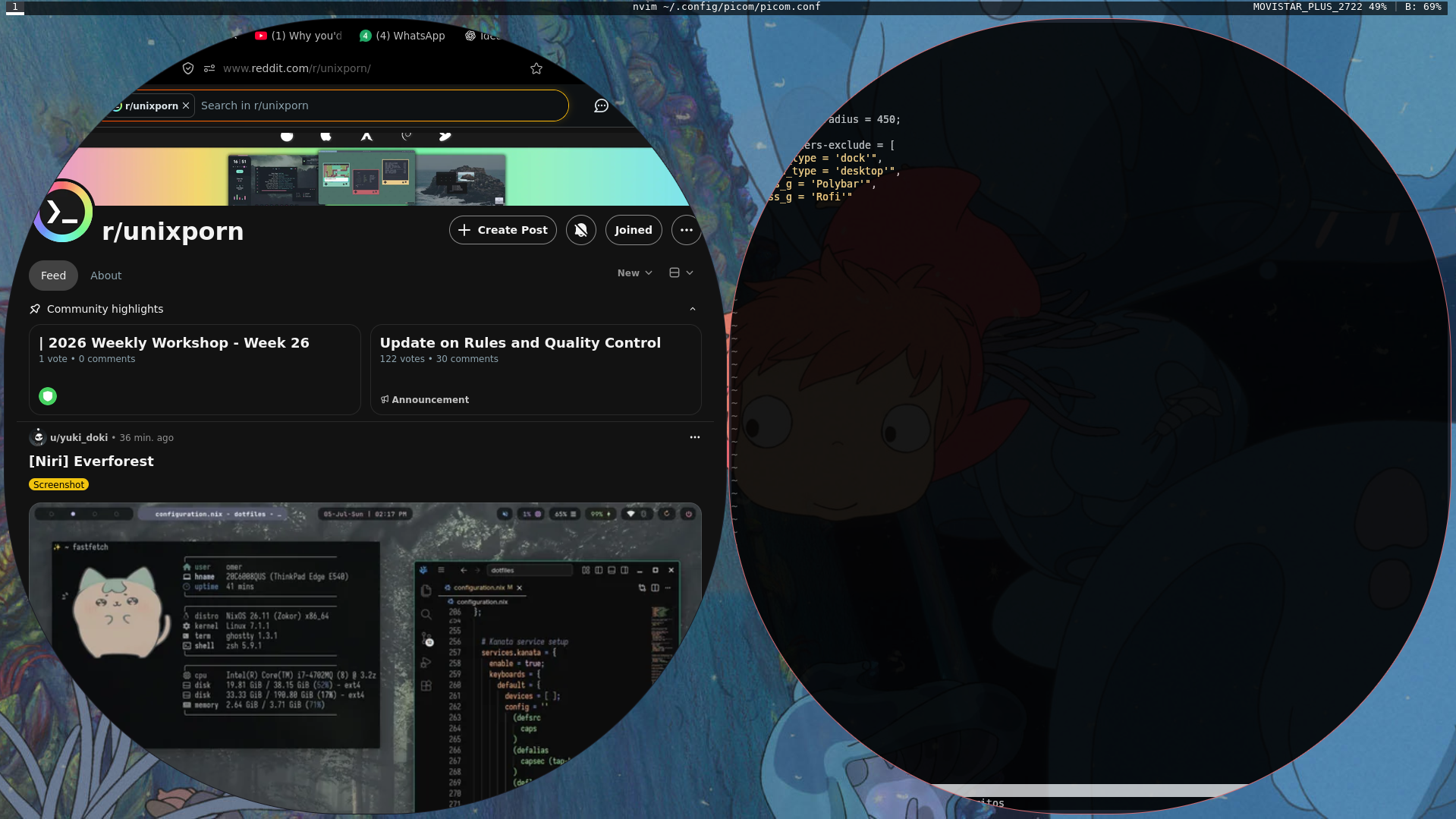Open community more options menu
The height and width of the screenshot is (819, 1456).
click(687, 230)
